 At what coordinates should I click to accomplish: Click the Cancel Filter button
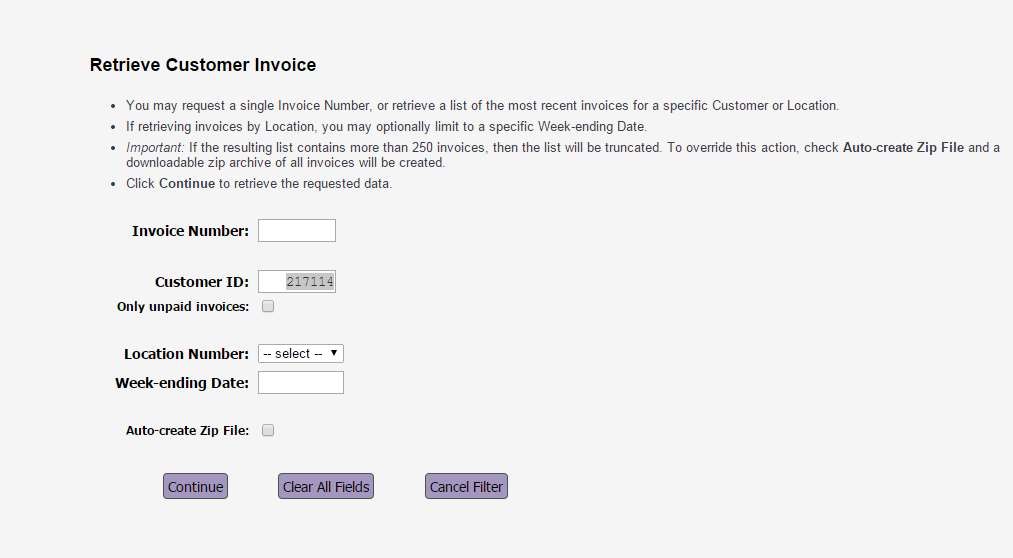coord(466,486)
